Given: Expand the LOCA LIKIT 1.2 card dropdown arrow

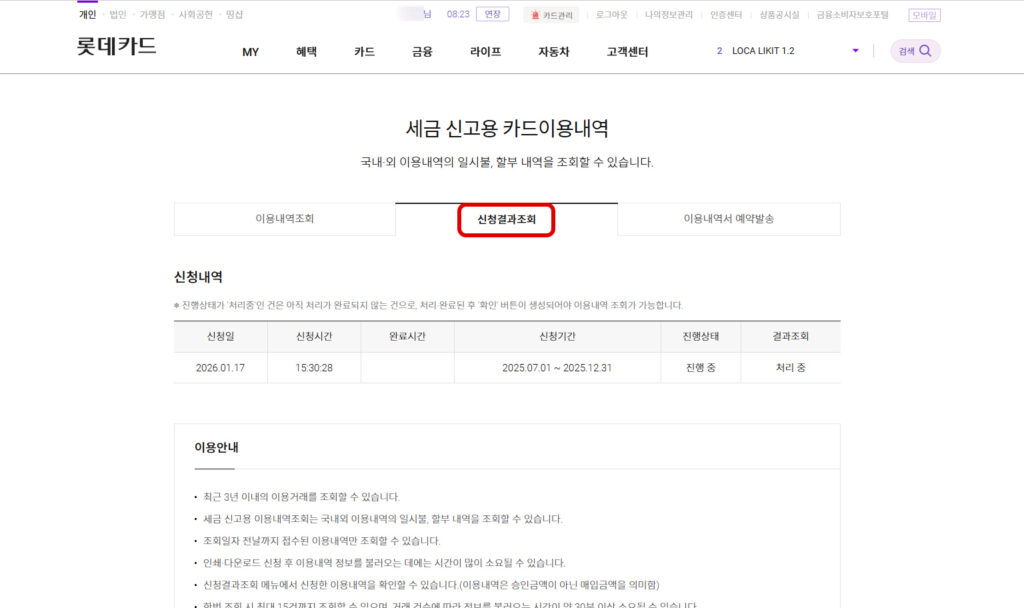Looking at the screenshot, I should 855,50.
